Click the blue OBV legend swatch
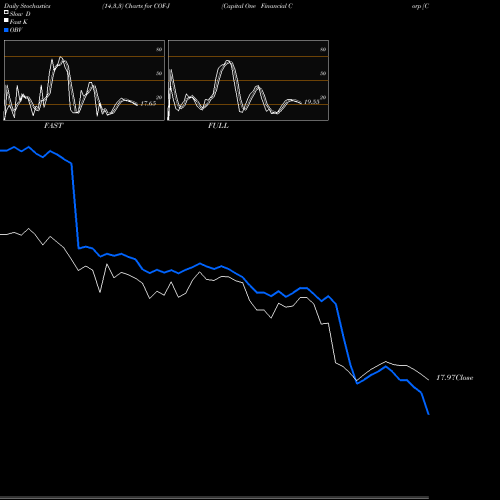The width and height of the screenshot is (500, 500). coord(6,30)
